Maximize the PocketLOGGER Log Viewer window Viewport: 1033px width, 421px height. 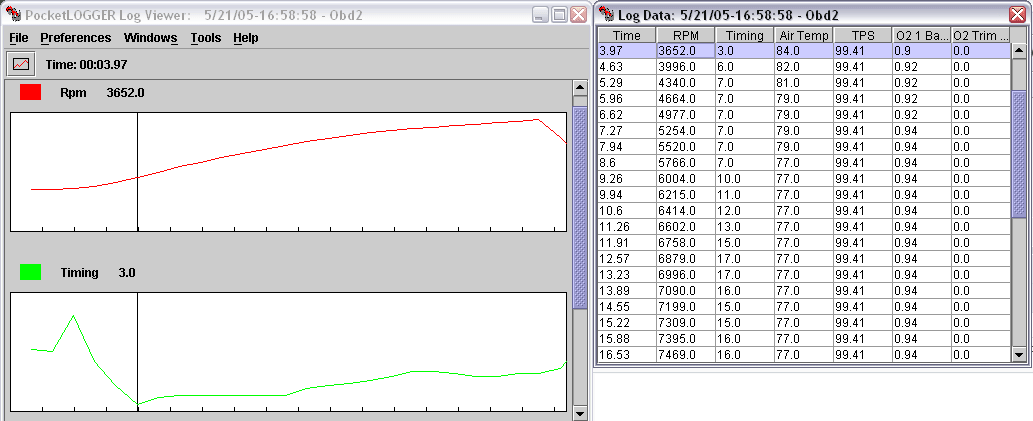(x=560, y=15)
